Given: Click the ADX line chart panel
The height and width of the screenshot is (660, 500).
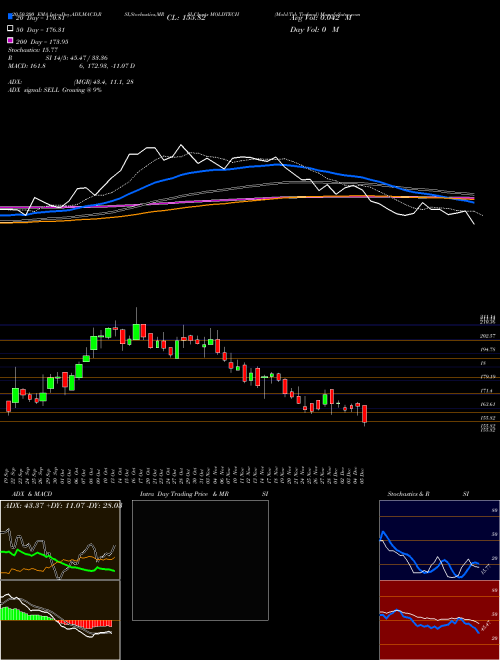Looking at the screenshot, I should [60, 540].
